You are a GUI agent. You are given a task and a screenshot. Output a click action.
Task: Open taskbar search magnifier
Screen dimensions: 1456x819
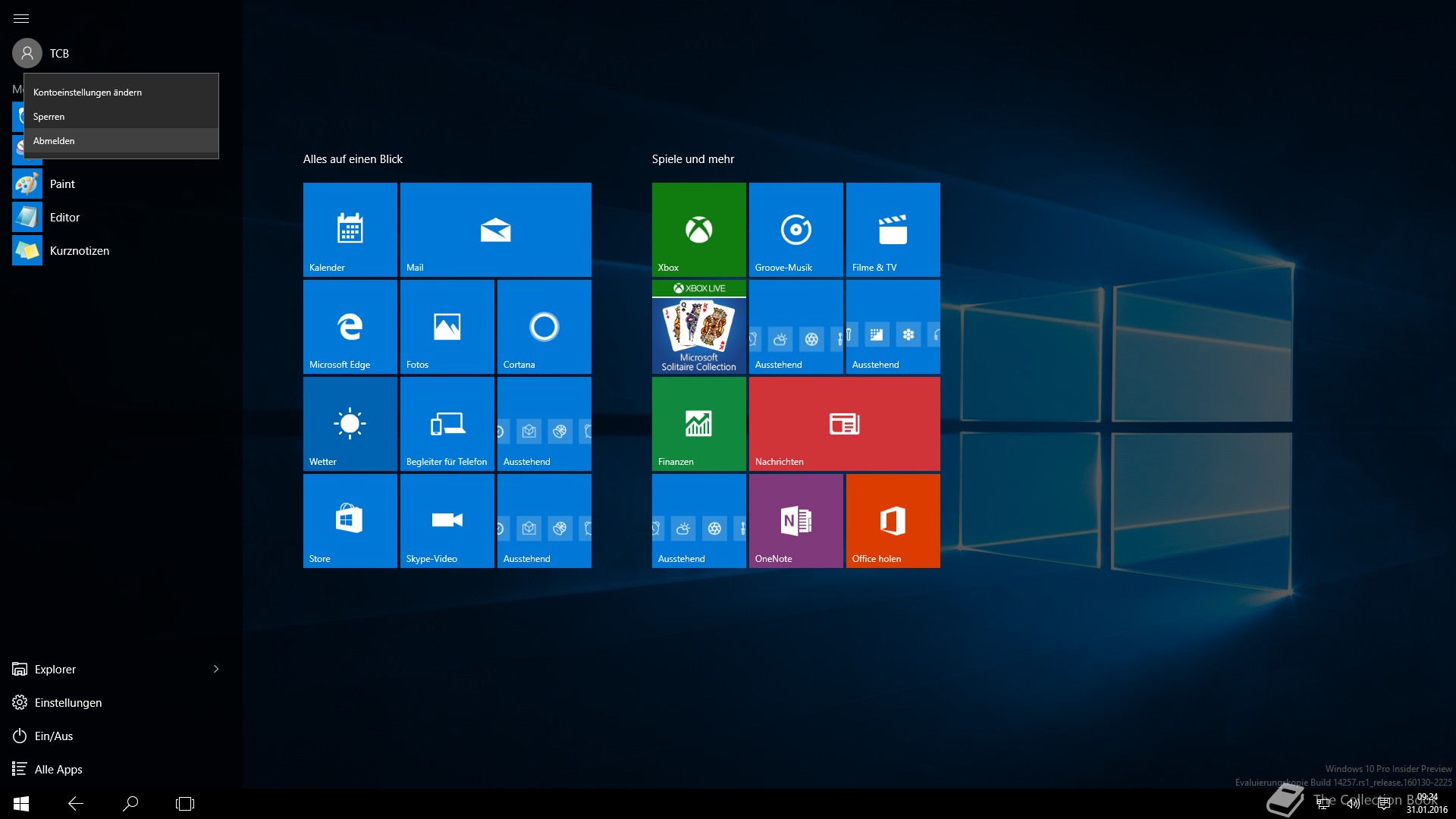pyautogui.click(x=130, y=804)
